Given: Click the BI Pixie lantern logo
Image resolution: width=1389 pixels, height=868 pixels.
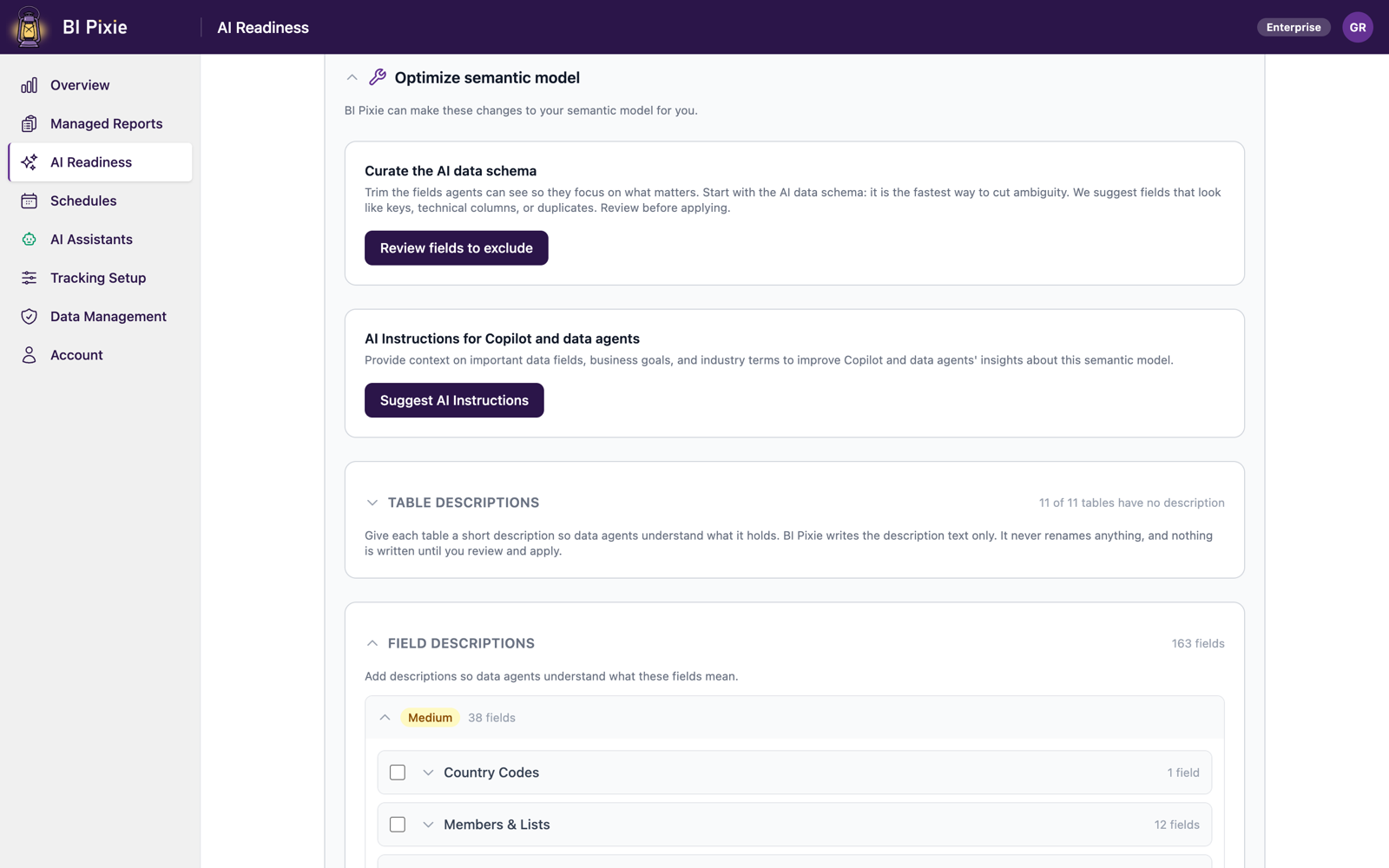Looking at the screenshot, I should pyautogui.click(x=29, y=27).
